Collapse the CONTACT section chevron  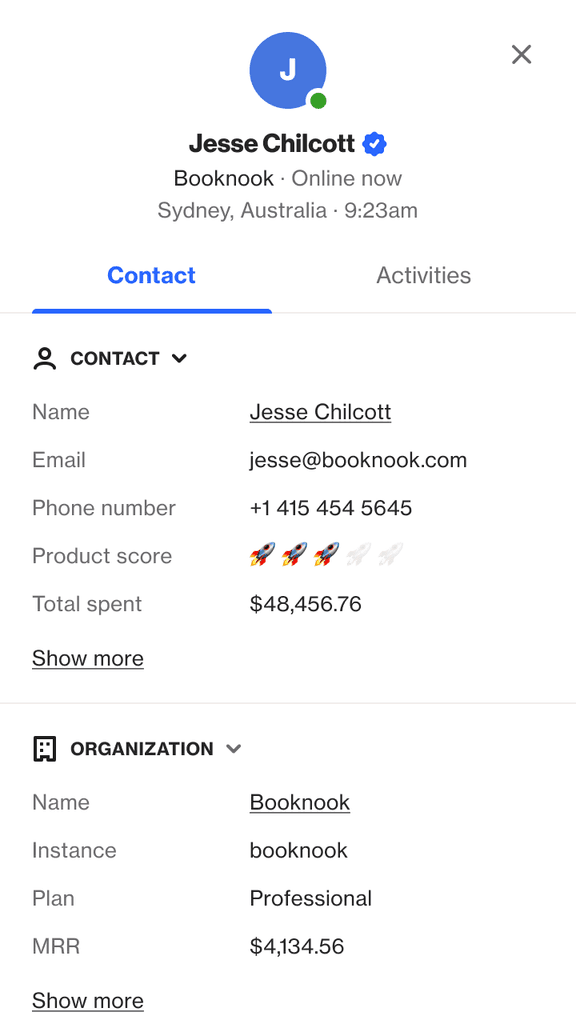tap(179, 358)
